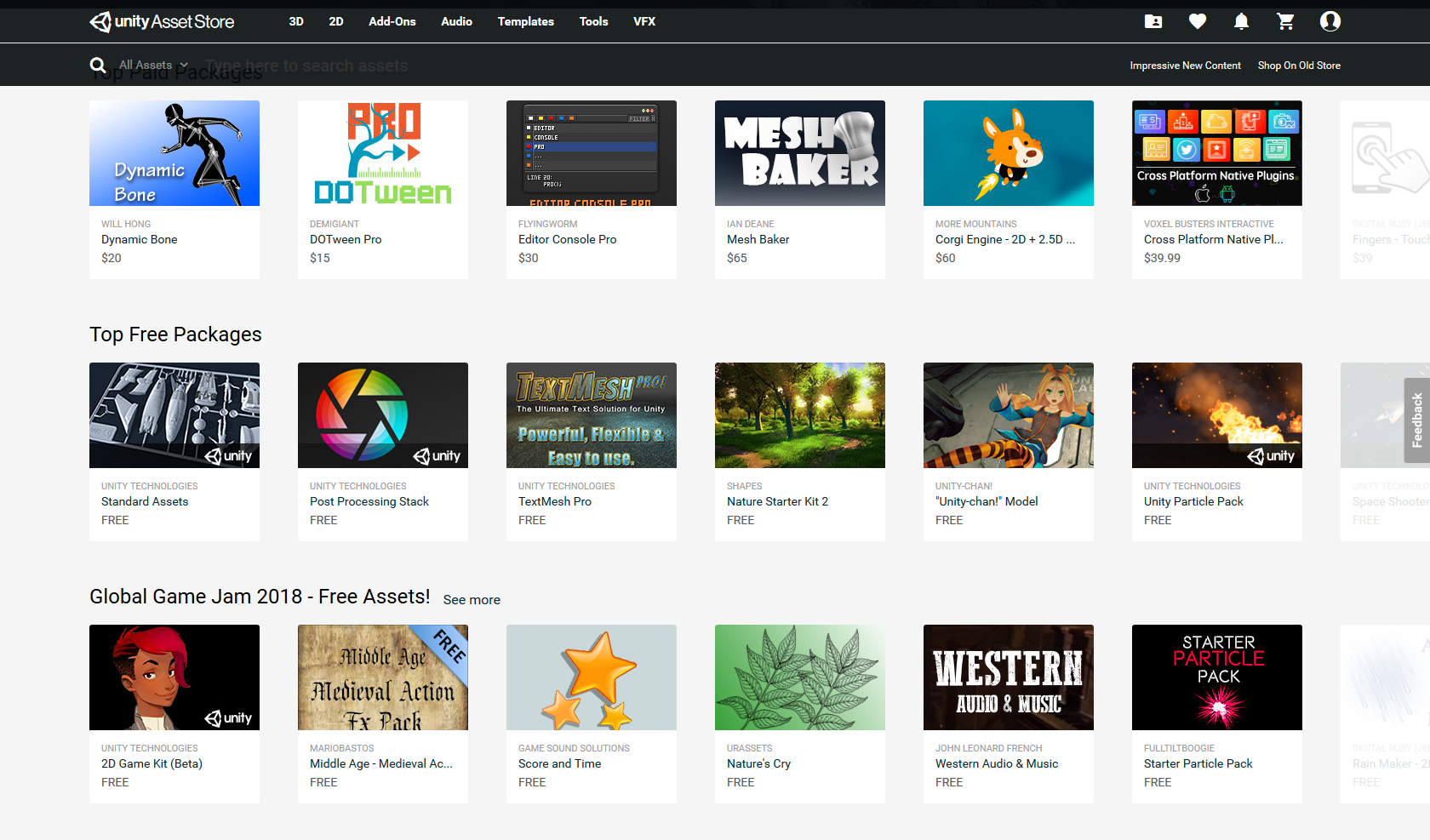Image resolution: width=1430 pixels, height=840 pixels.
Task: Open the DOTween Pro thumbnail
Action: coord(383,153)
